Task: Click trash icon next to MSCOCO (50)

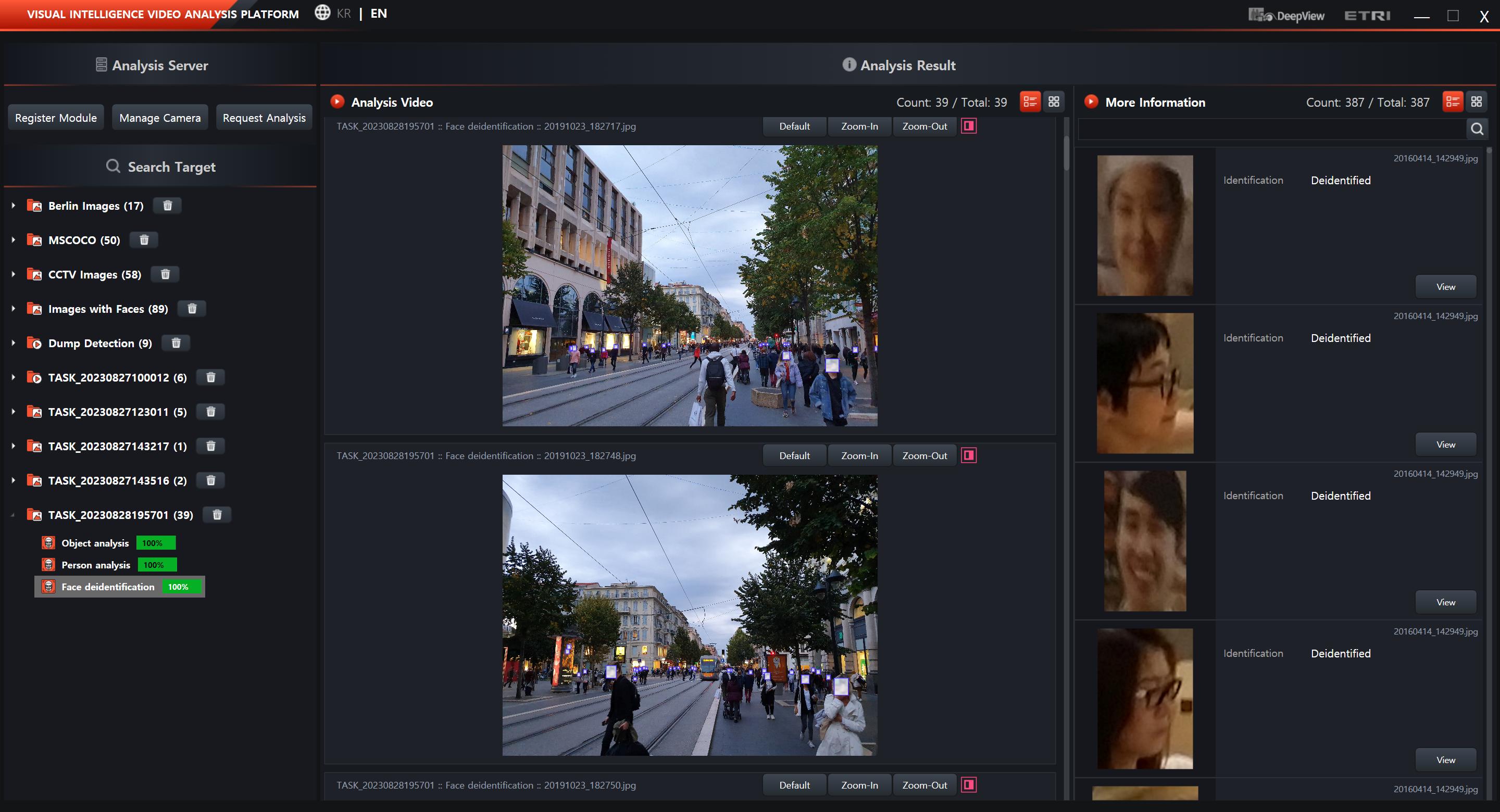Action: 144,240
